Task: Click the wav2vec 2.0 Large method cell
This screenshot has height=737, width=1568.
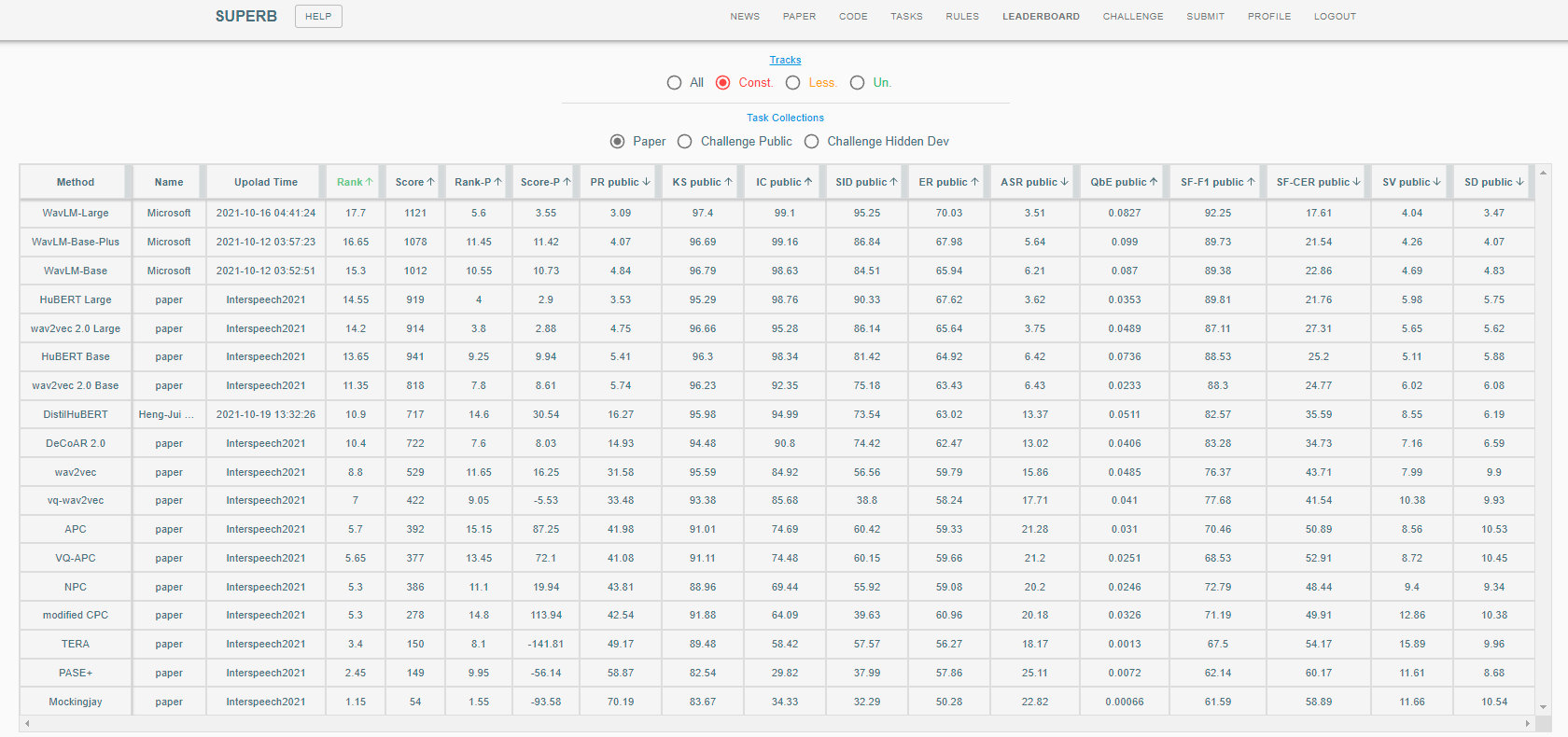Action: coord(76,328)
